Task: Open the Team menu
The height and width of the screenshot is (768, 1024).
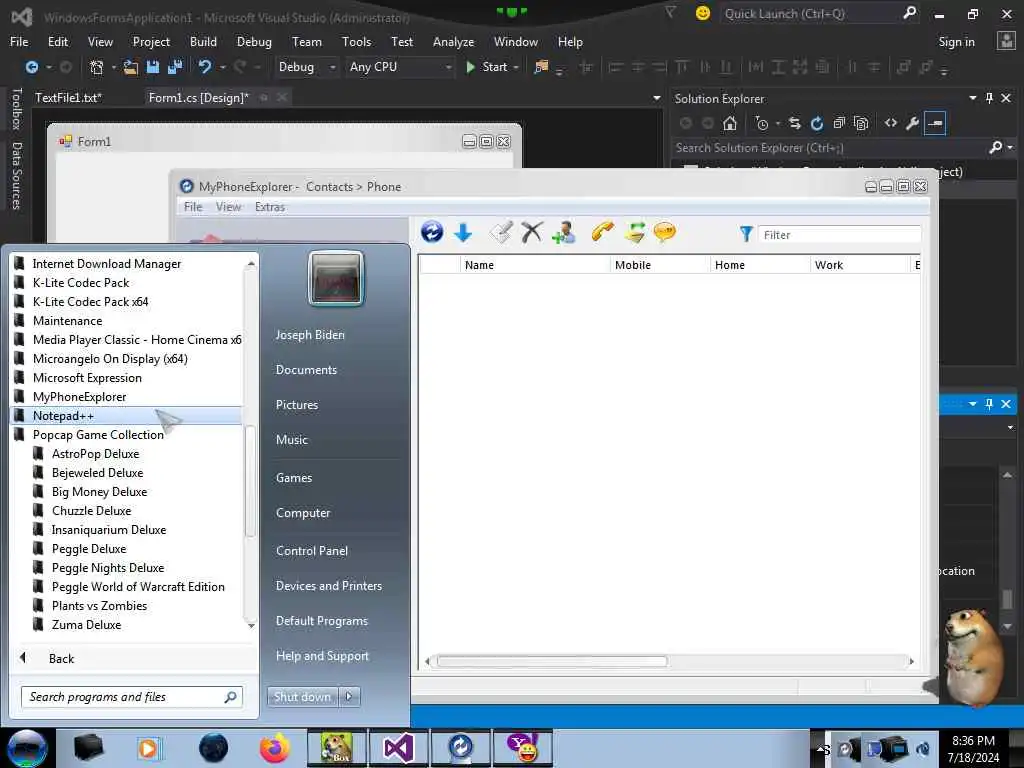Action: point(307,42)
